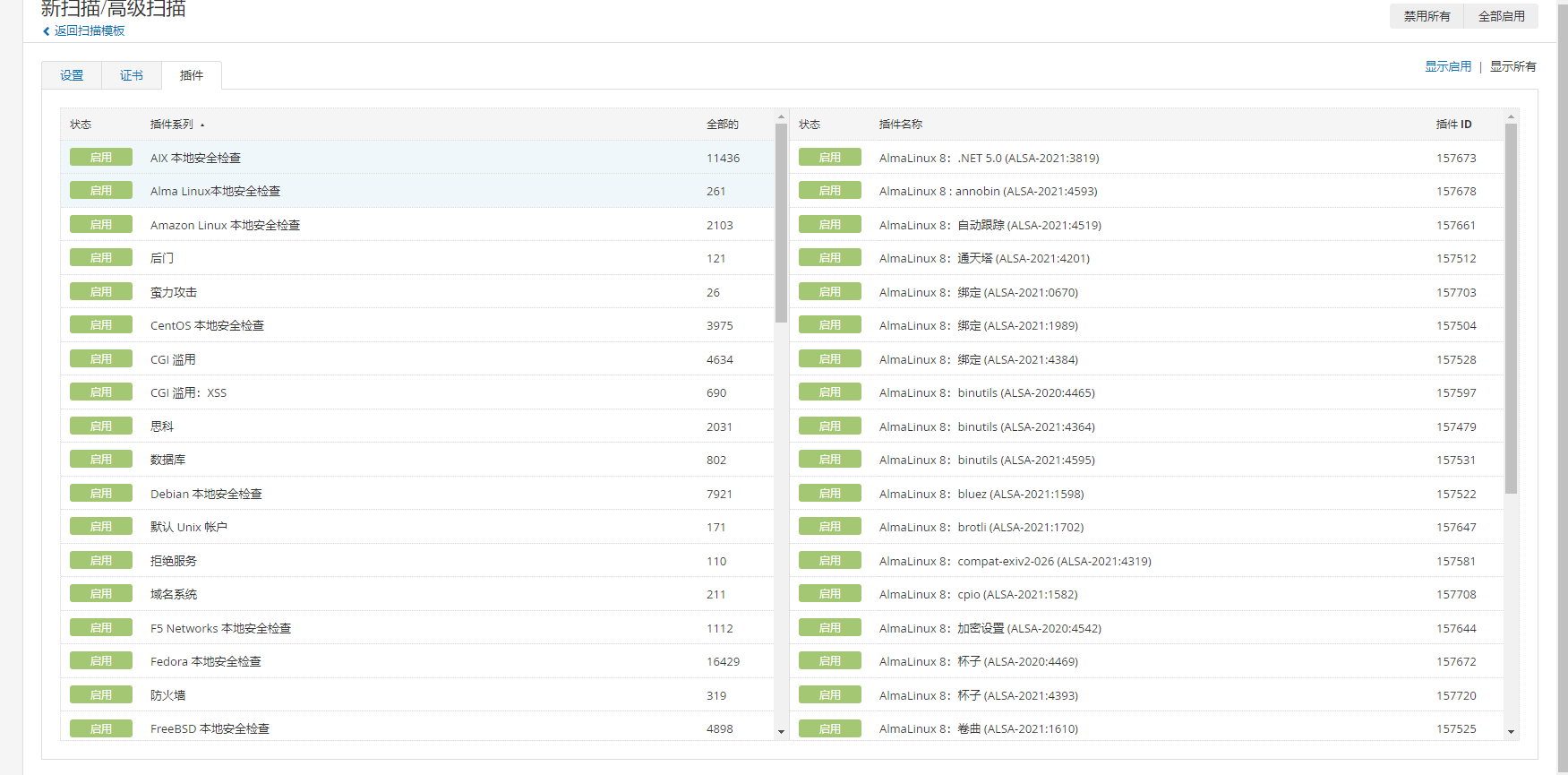Screen dimensions: 1568x775
Task: Open the 设置 tab
Action: click(72, 75)
